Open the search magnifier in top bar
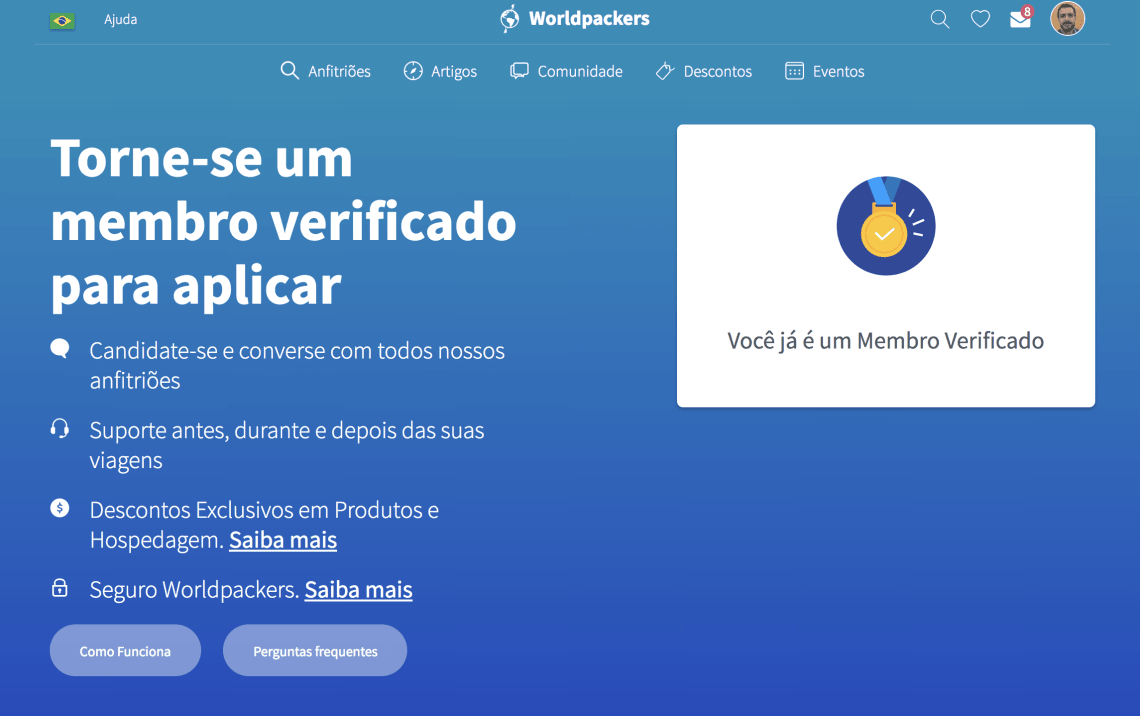The image size is (1140, 716). (940, 19)
